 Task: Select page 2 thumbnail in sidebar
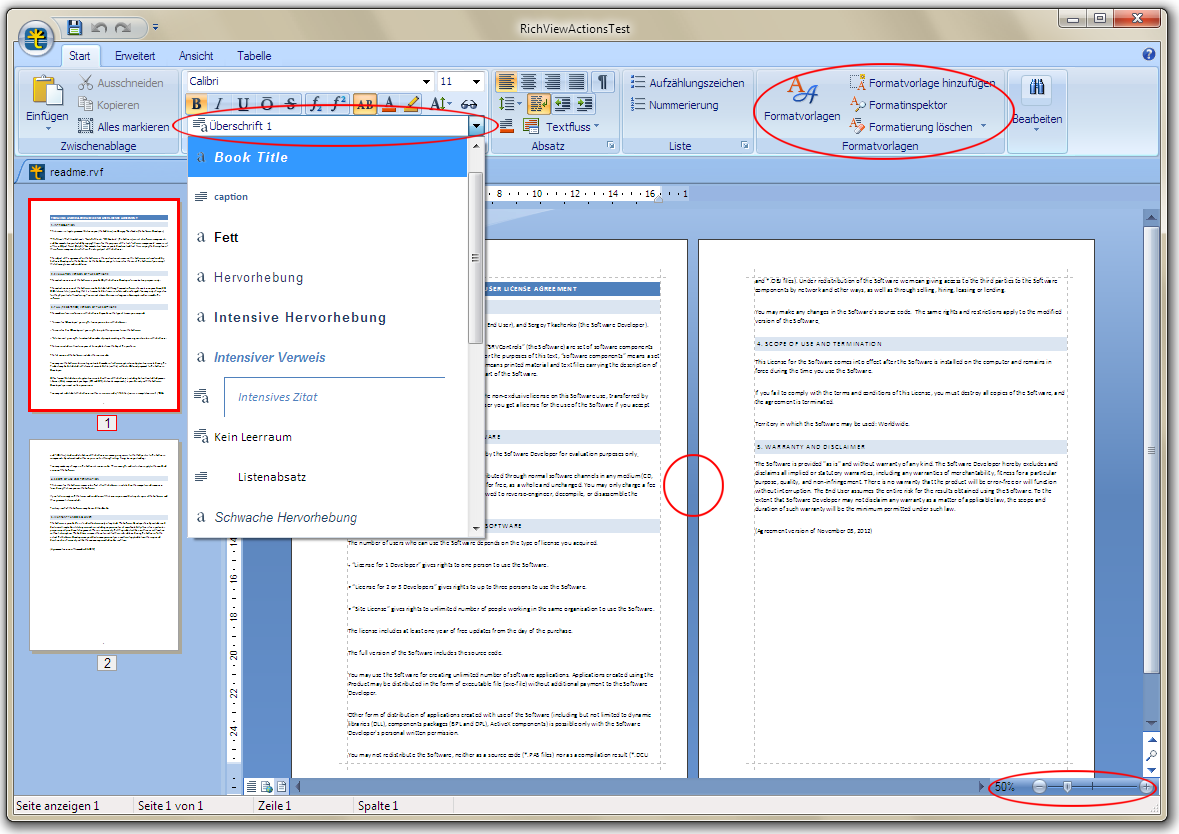pos(104,545)
